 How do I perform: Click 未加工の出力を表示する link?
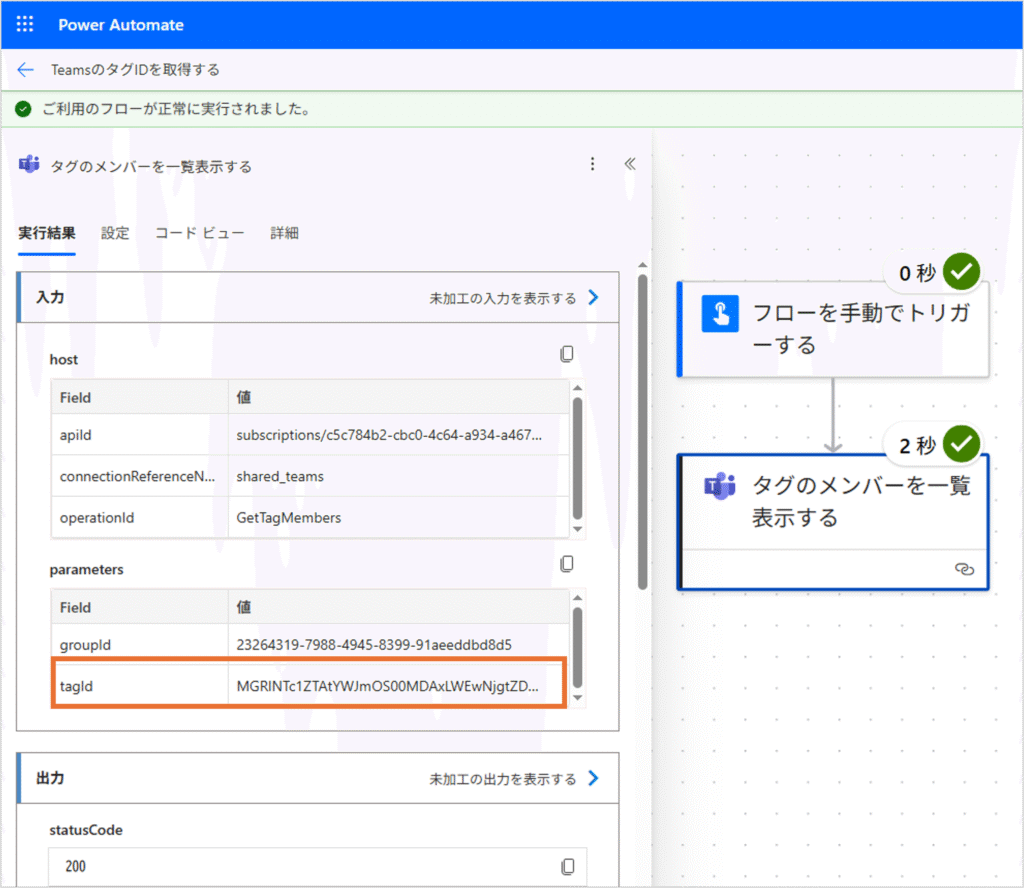tap(502, 779)
